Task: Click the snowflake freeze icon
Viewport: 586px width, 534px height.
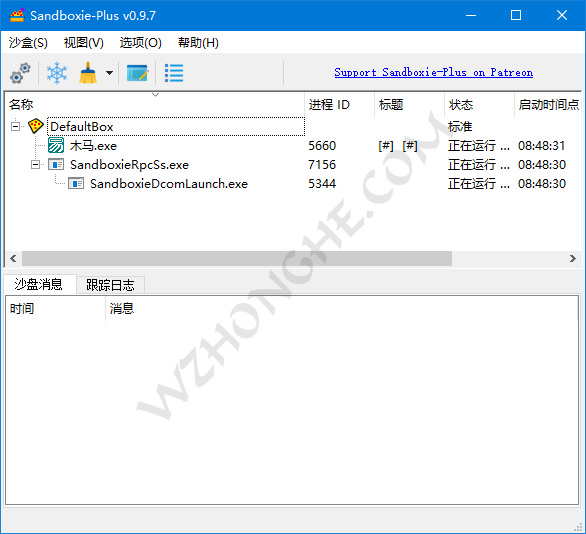Action: point(57,73)
